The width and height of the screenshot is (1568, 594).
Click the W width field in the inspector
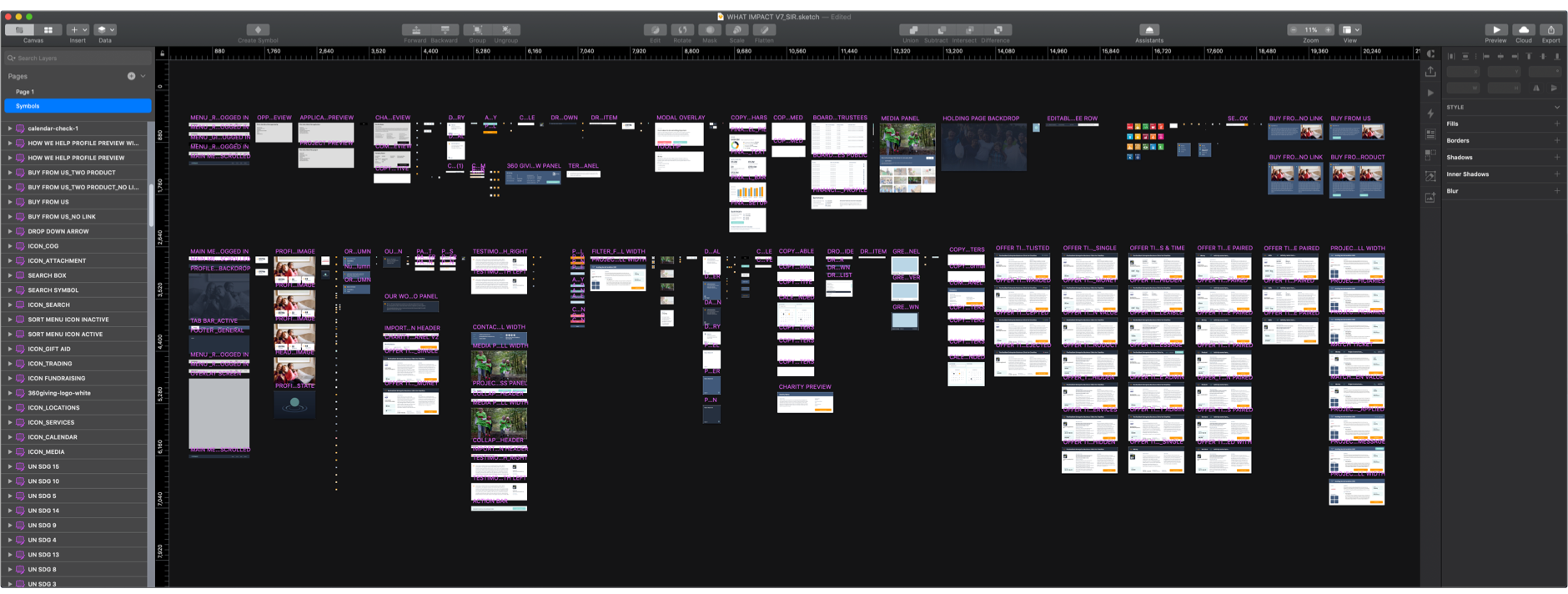click(x=1463, y=88)
